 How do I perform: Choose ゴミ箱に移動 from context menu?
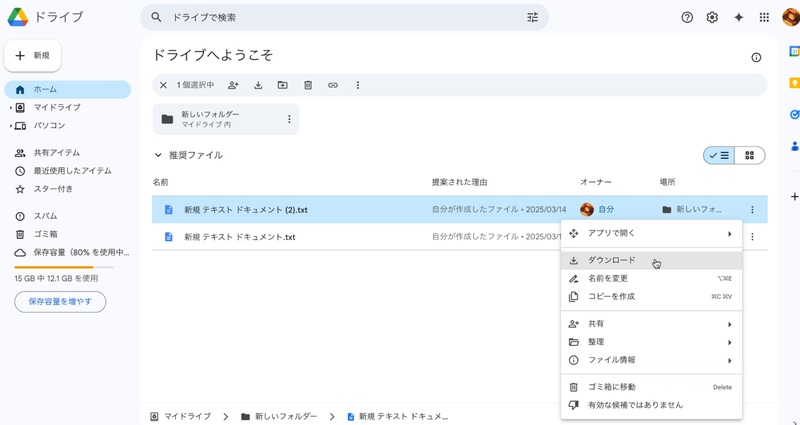click(652, 387)
